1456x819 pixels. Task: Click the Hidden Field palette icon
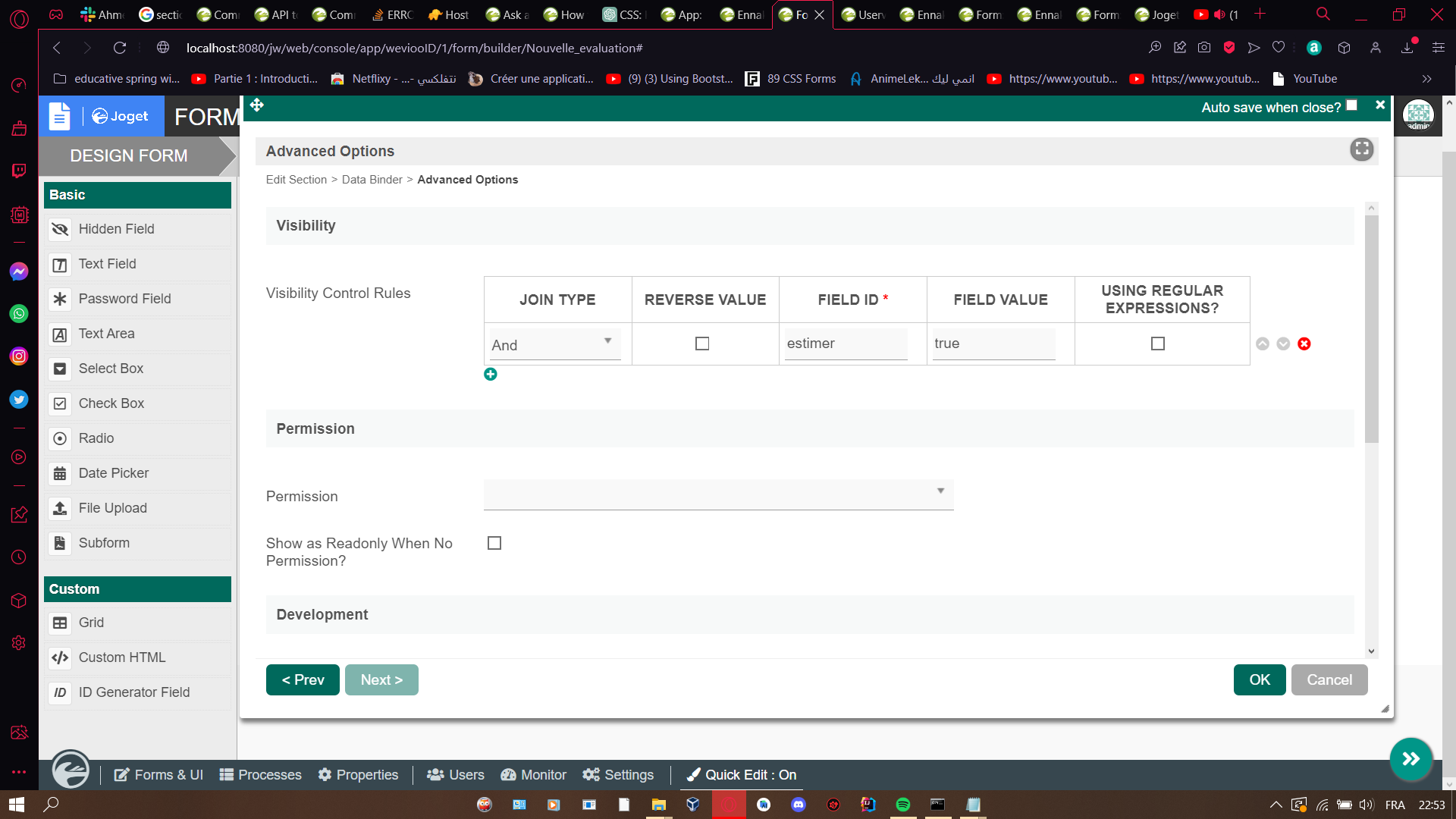pos(60,229)
